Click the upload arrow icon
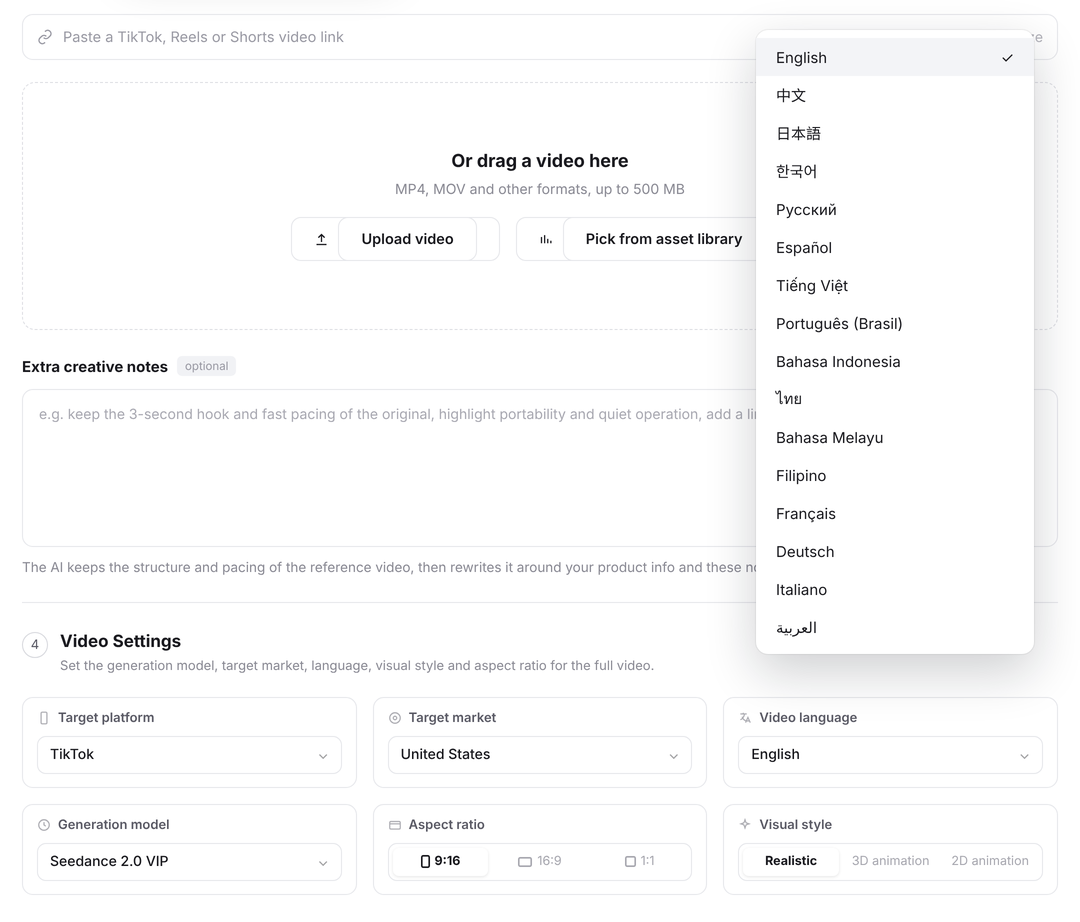The image size is (1080, 922). 321,239
